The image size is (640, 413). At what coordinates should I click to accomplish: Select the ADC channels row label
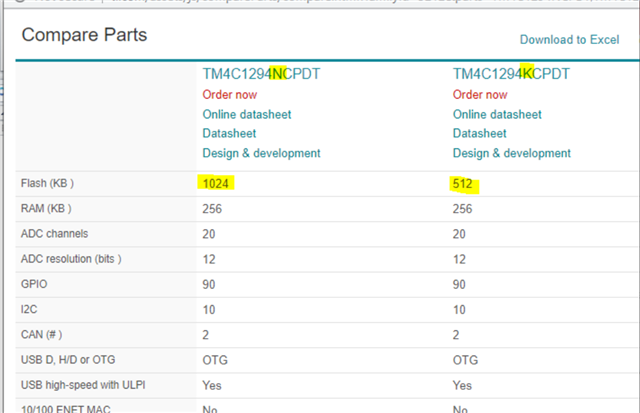(x=54, y=234)
